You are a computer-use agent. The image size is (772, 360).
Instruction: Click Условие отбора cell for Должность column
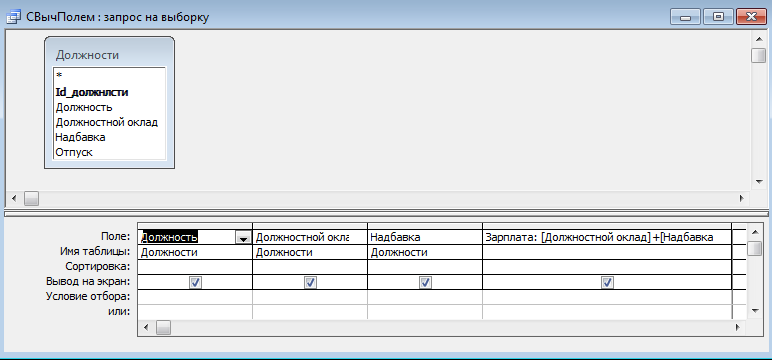pyautogui.click(x=195, y=297)
